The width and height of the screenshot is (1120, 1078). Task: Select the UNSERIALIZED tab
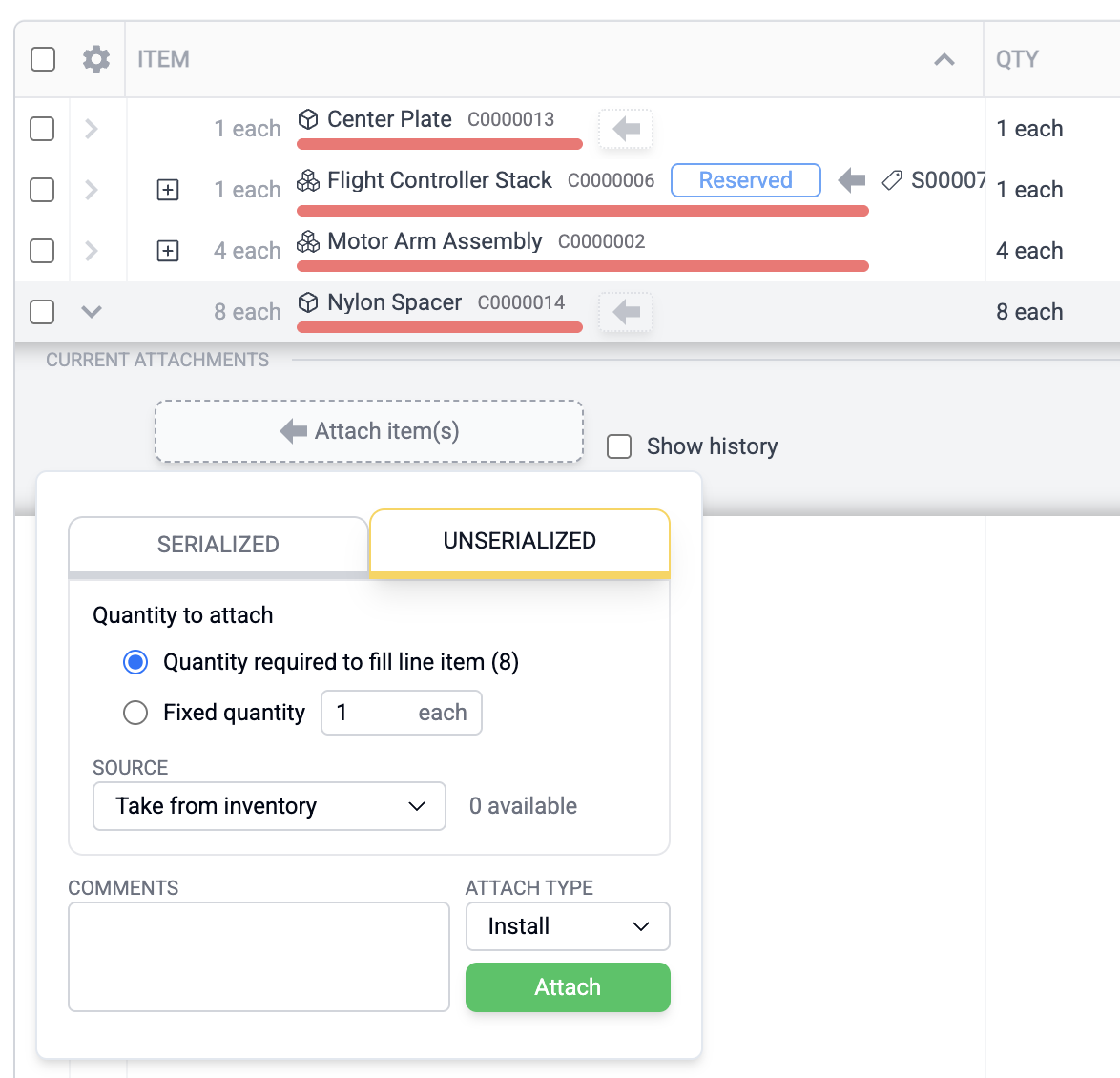[519, 541]
